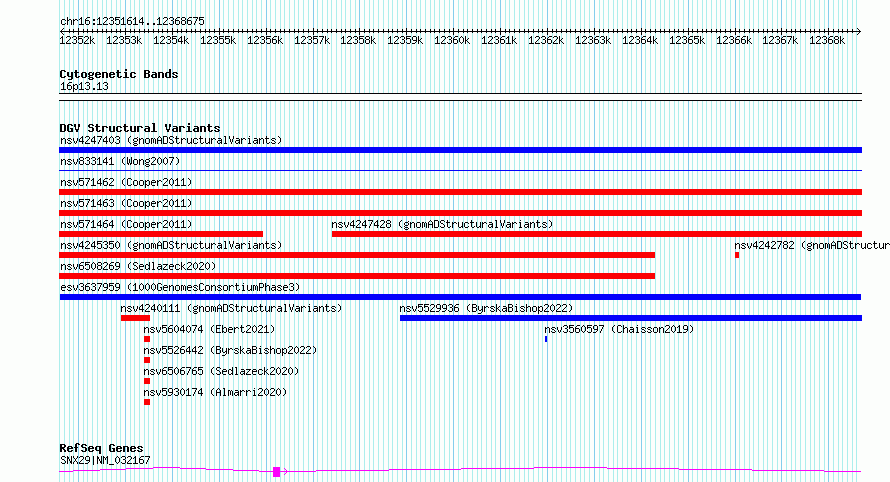Click the 12364k ruler tick label
890x482 pixels.
coord(640,40)
